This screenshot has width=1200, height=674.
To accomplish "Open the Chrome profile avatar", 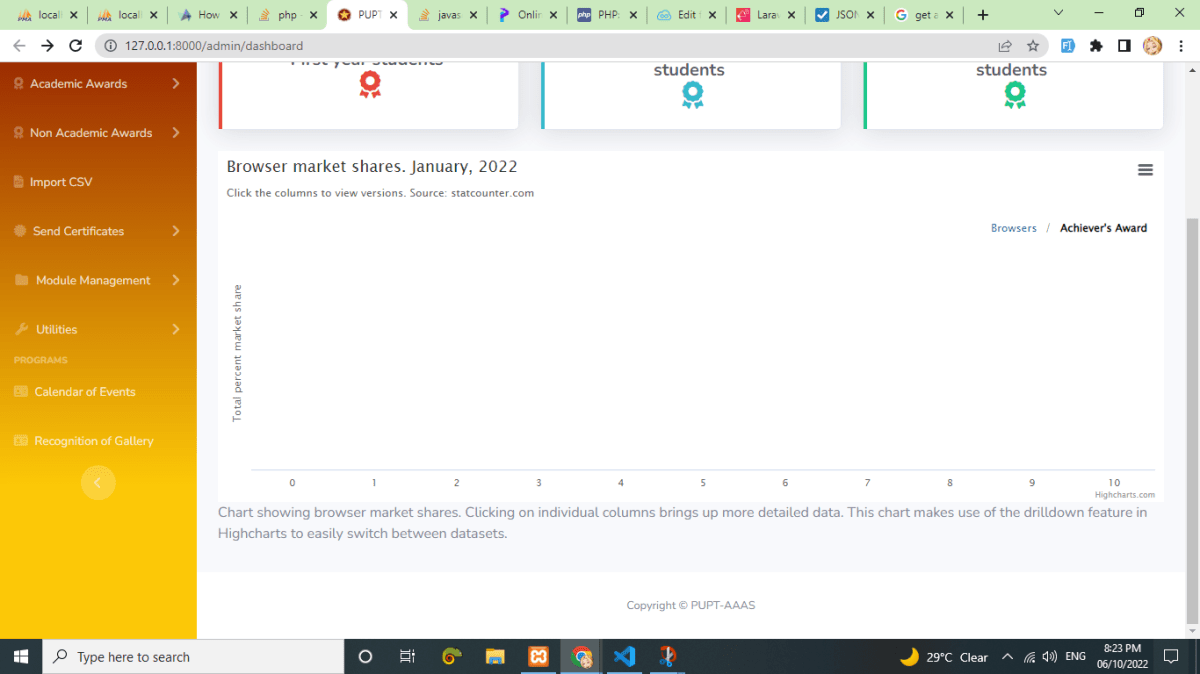I will pos(1152,46).
